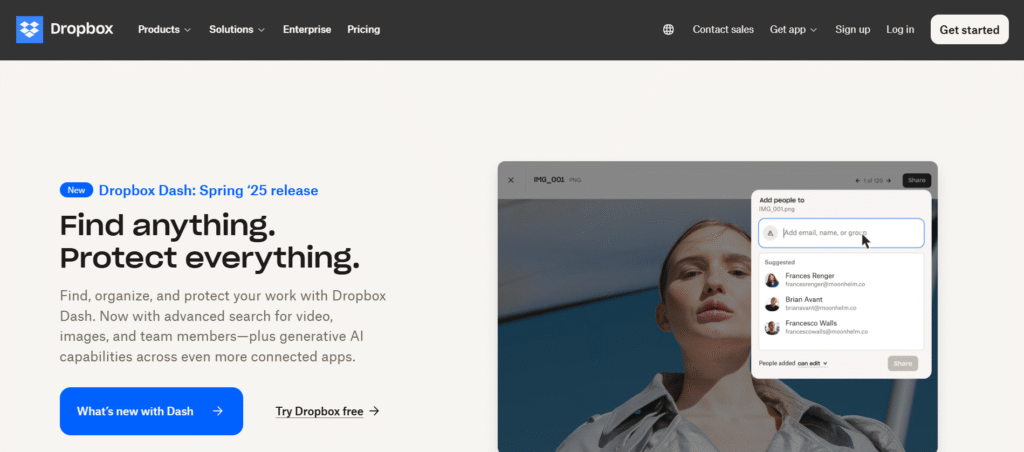Click the New badge beside Dropbox Dash
Screen dimensions: 1024x452
click(x=76, y=190)
